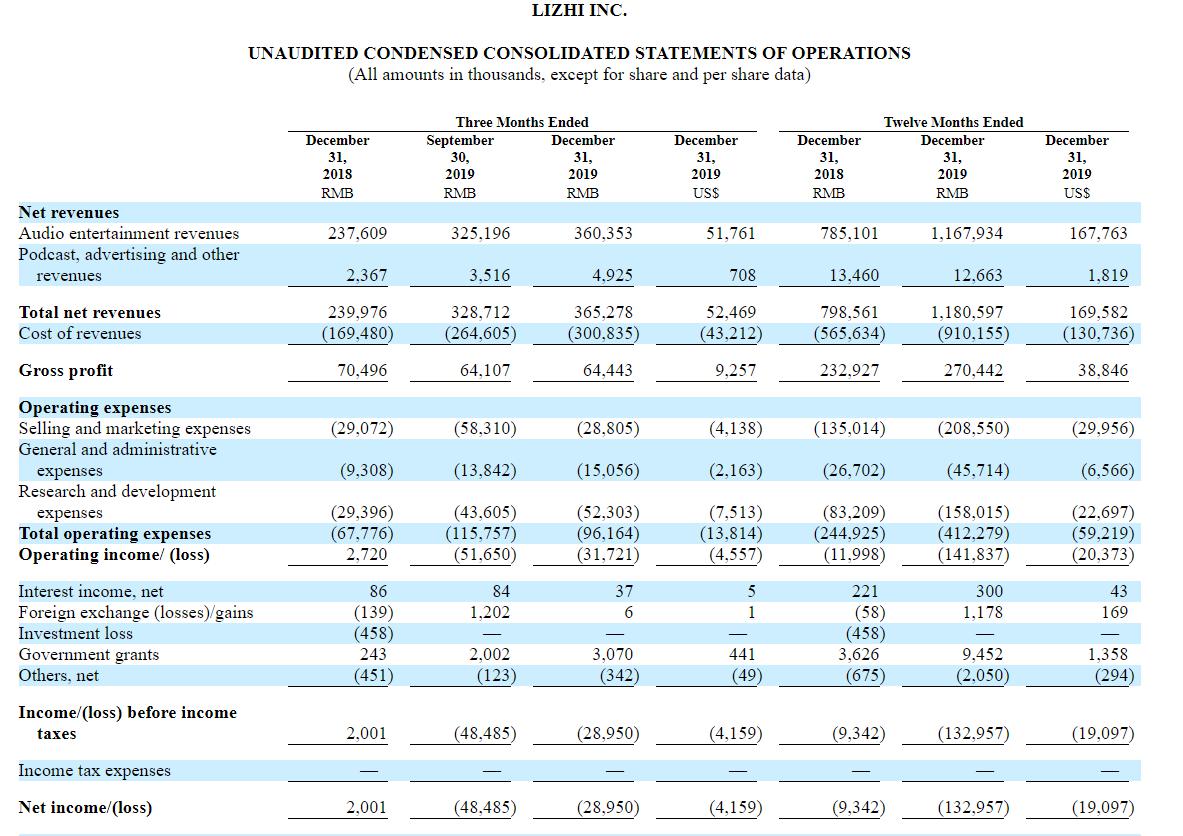Screen dimensions: 1183x836
Task: Click the 'Cost of revenues' row label
Action: click(x=80, y=333)
